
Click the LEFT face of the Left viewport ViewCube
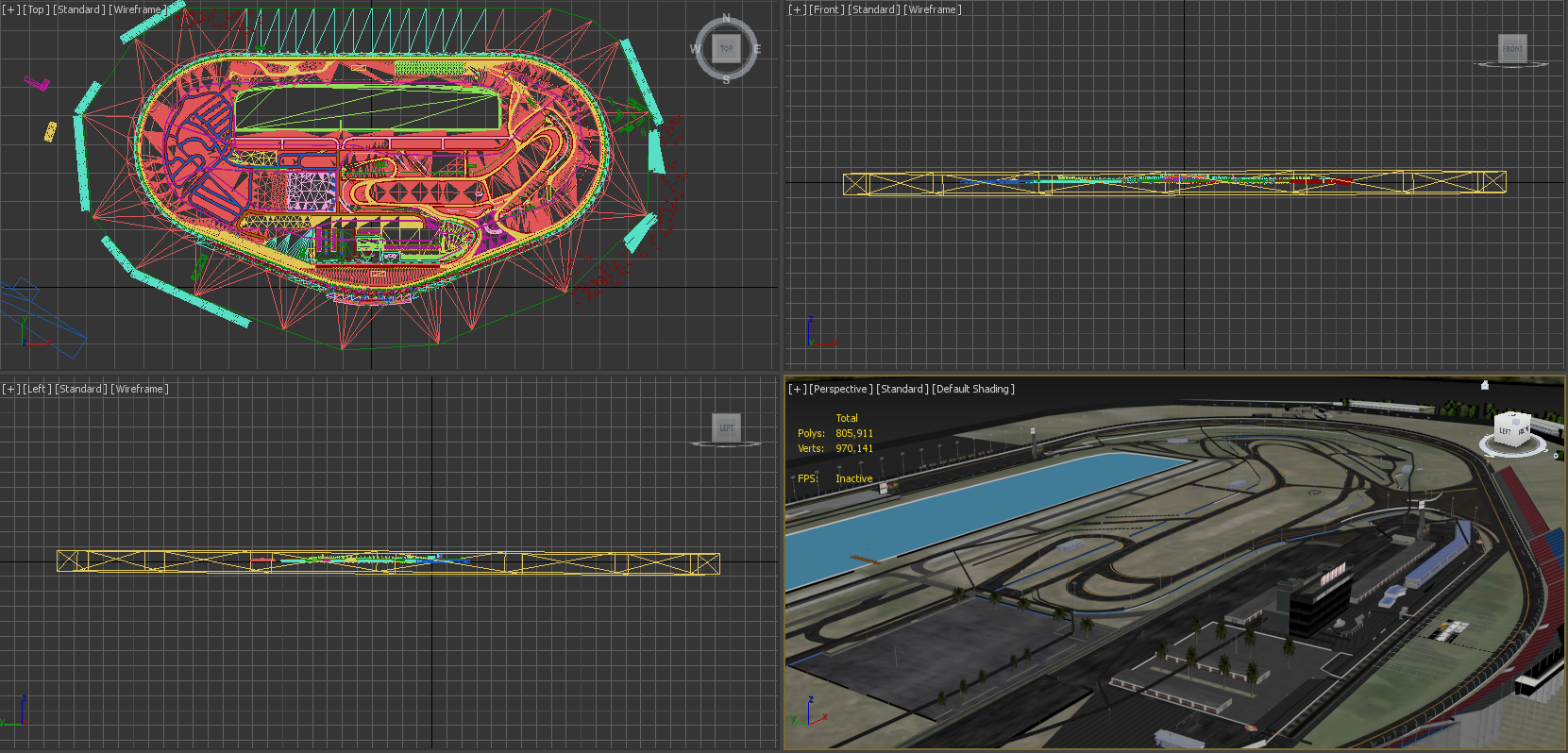click(x=726, y=427)
